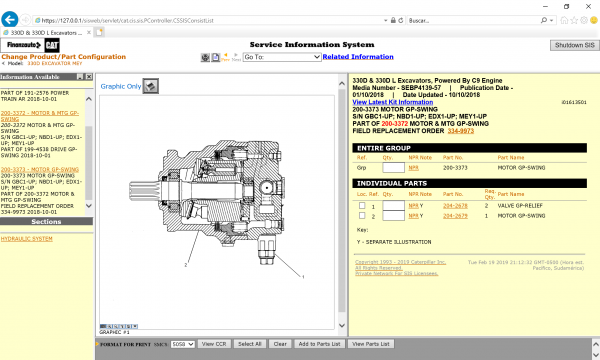
Task: Click the Finanzauto logo
Action: (23, 45)
